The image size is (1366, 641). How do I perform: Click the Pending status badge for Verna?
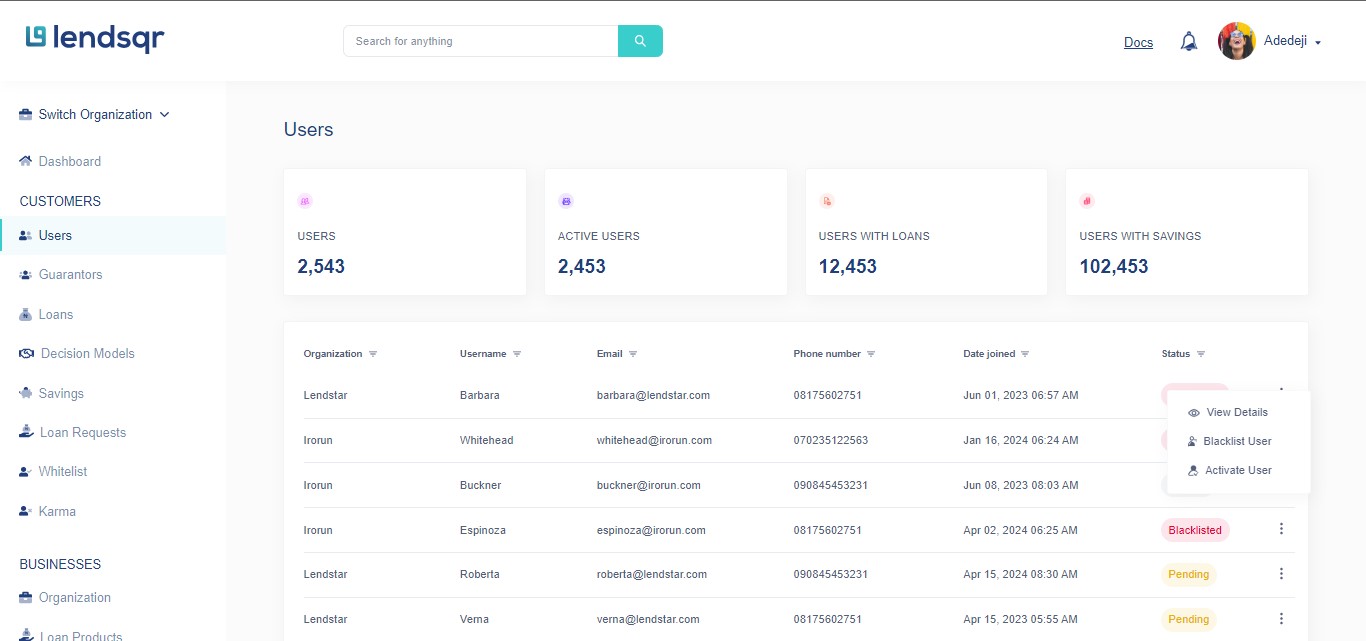coord(1189,619)
